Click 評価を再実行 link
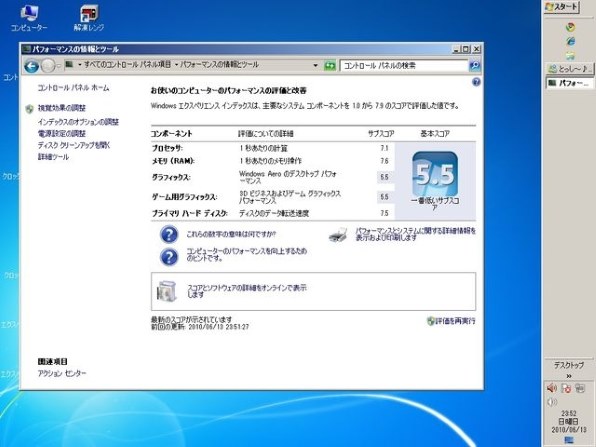The image size is (596, 447). coord(455,321)
